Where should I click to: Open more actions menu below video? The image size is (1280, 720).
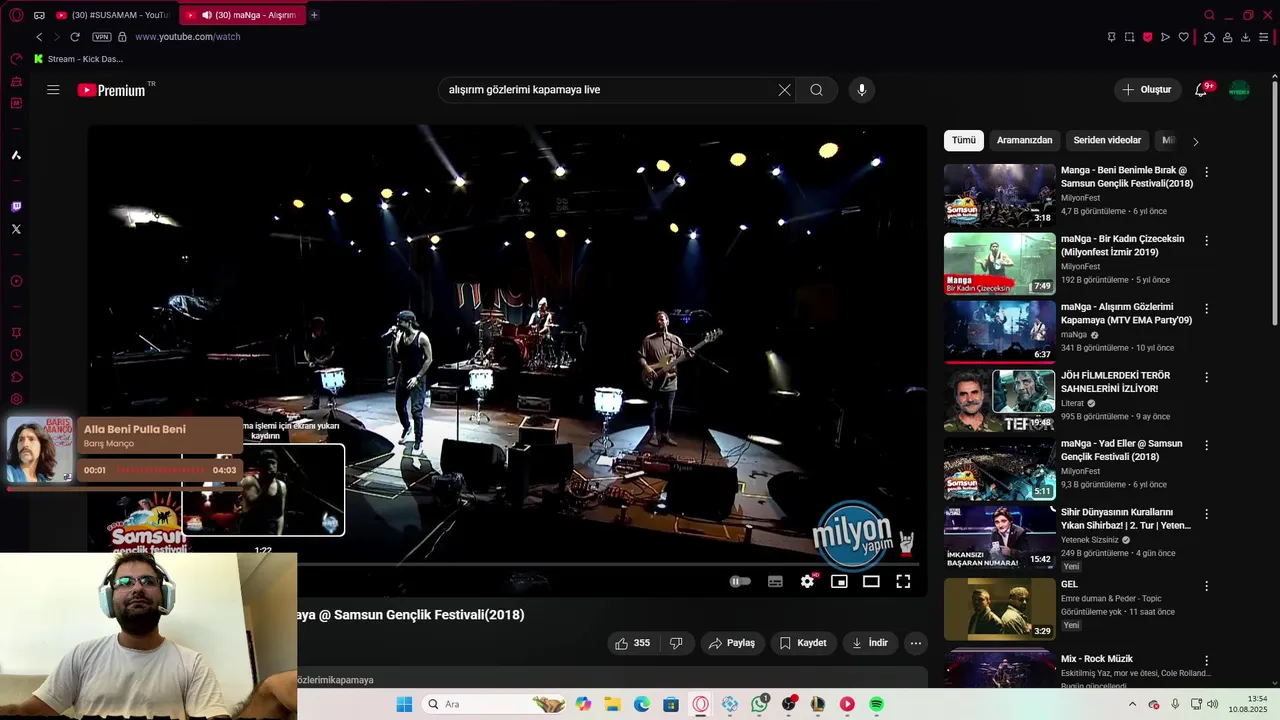(x=916, y=643)
